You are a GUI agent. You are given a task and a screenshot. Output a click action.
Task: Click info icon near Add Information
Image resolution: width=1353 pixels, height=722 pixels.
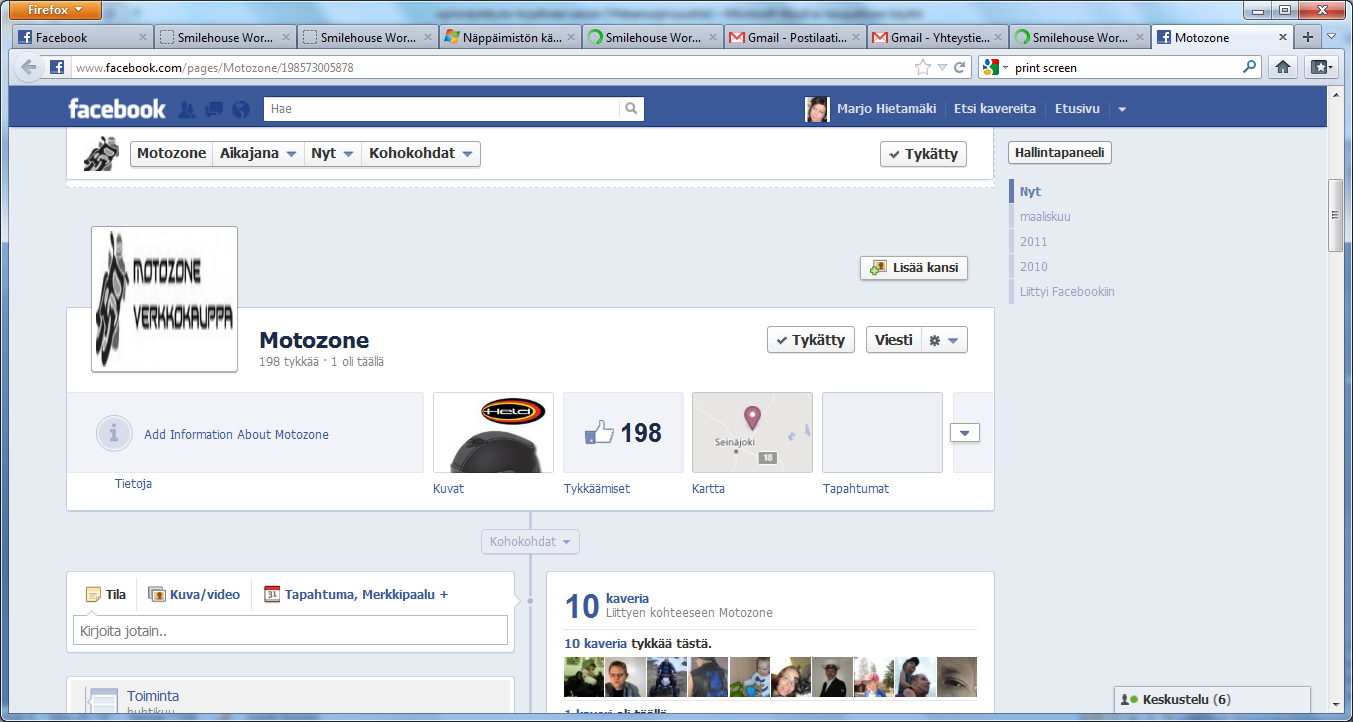pyautogui.click(x=114, y=434)
